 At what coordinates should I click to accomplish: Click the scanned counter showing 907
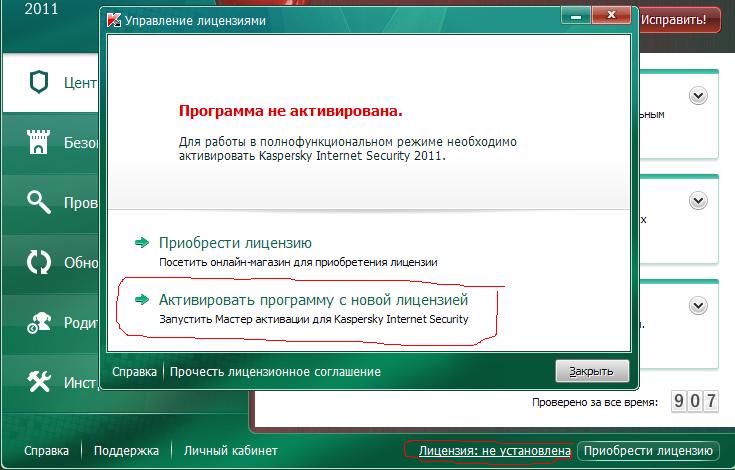(x=695, y=401)
